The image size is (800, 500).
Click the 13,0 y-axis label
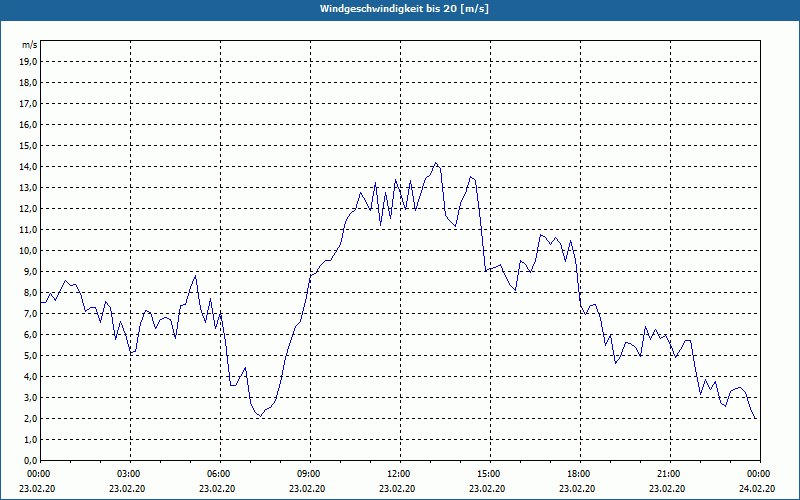(x=29, y=188)
